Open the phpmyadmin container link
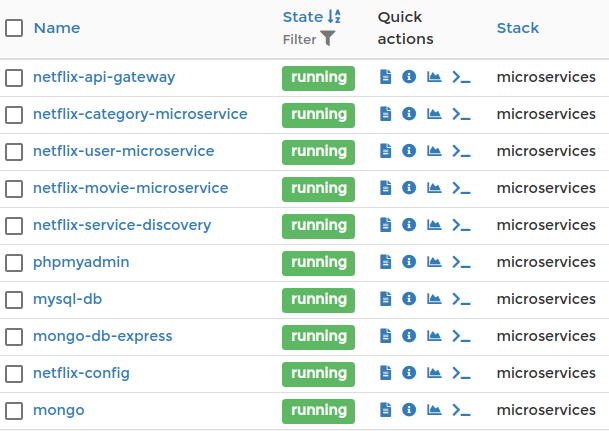Screen dimensions: 609x431 click(81, 262)
